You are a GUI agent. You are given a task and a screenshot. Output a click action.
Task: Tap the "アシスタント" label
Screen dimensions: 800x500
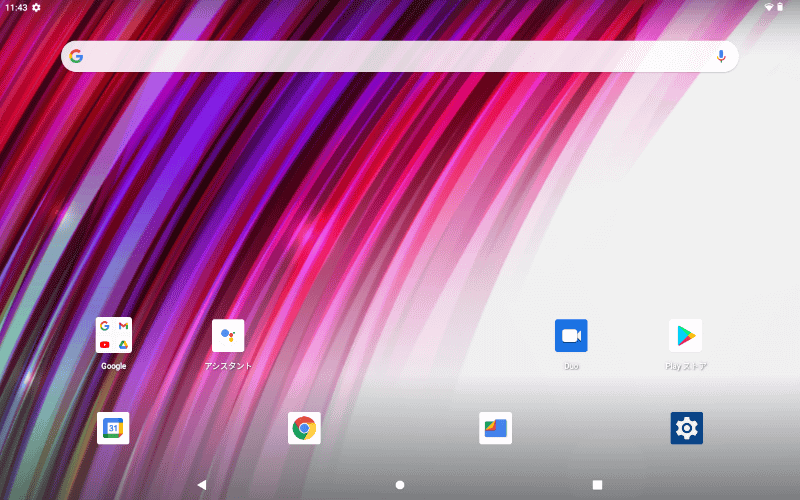228,366
